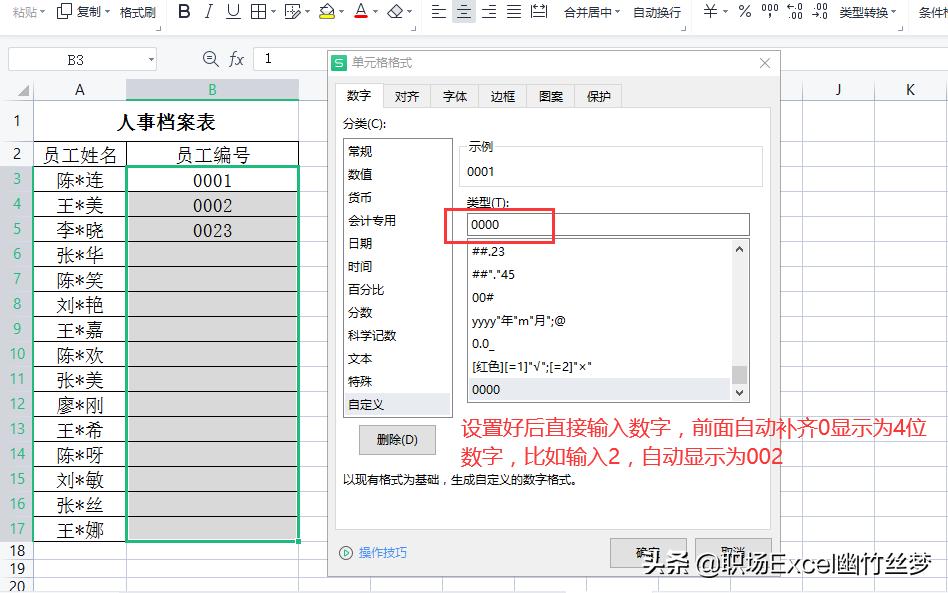Click the percent style icon
The width and height of the screenshot is (948, 593).
pyautogui.click(x=746, y=13)
